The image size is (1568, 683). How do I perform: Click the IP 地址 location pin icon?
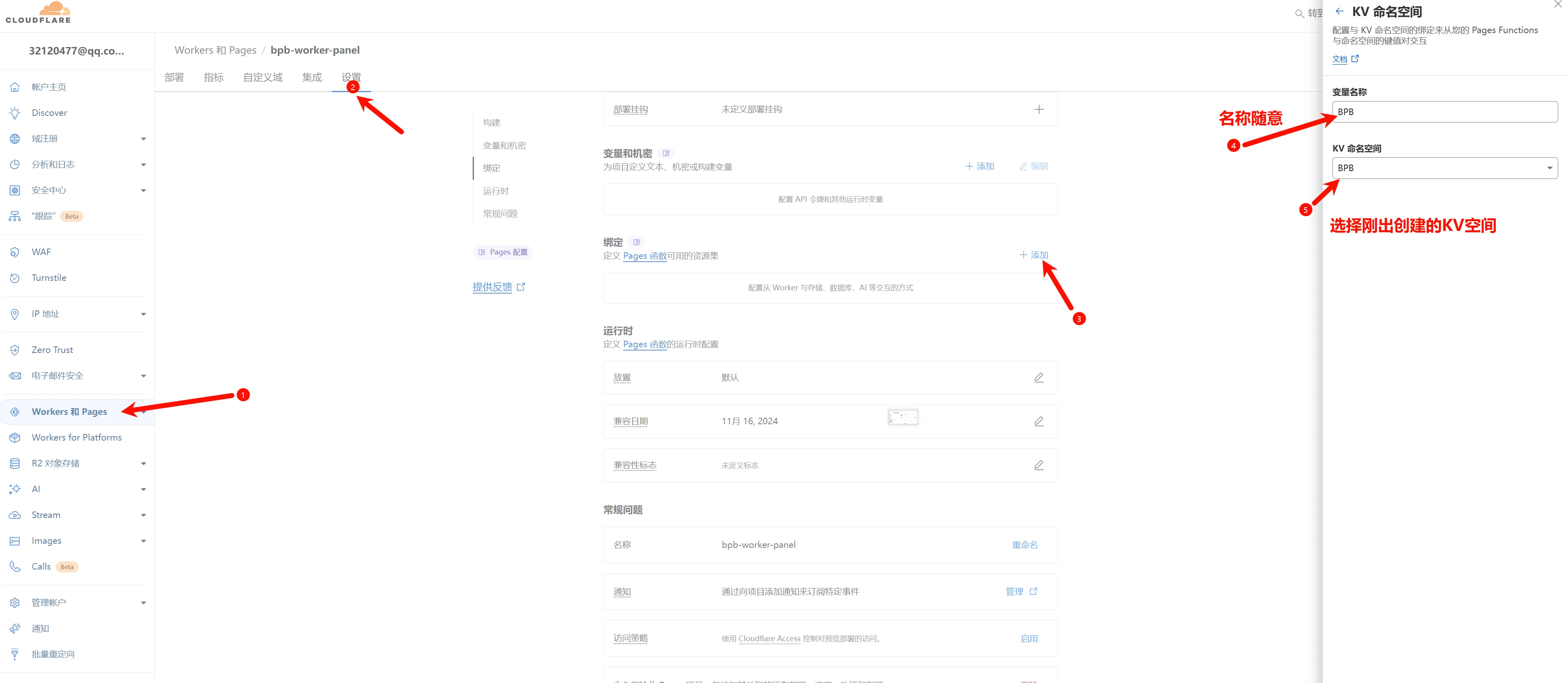(x=15, y=314)
